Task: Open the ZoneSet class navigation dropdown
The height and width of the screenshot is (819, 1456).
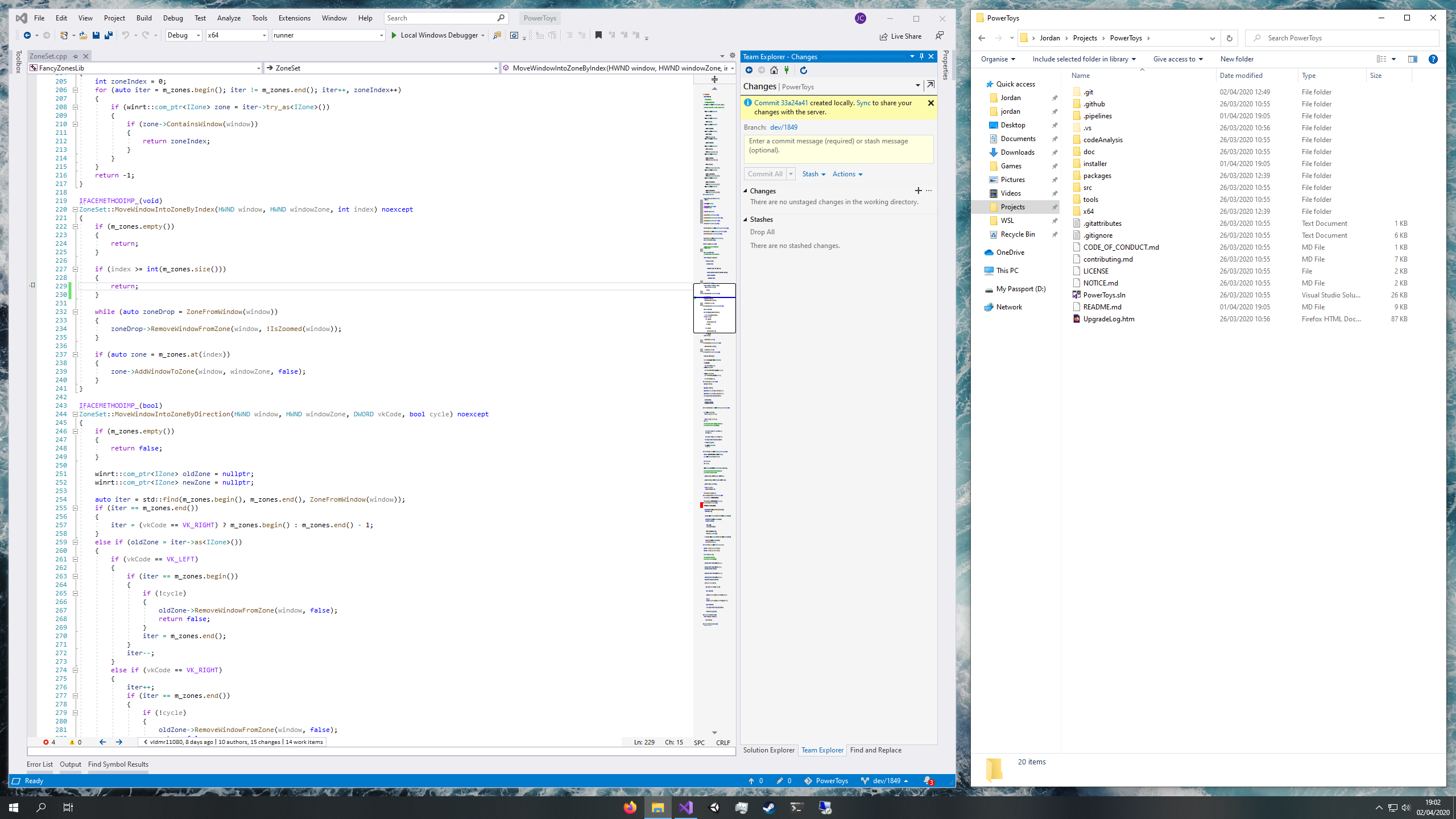Action: coord(382,68)
